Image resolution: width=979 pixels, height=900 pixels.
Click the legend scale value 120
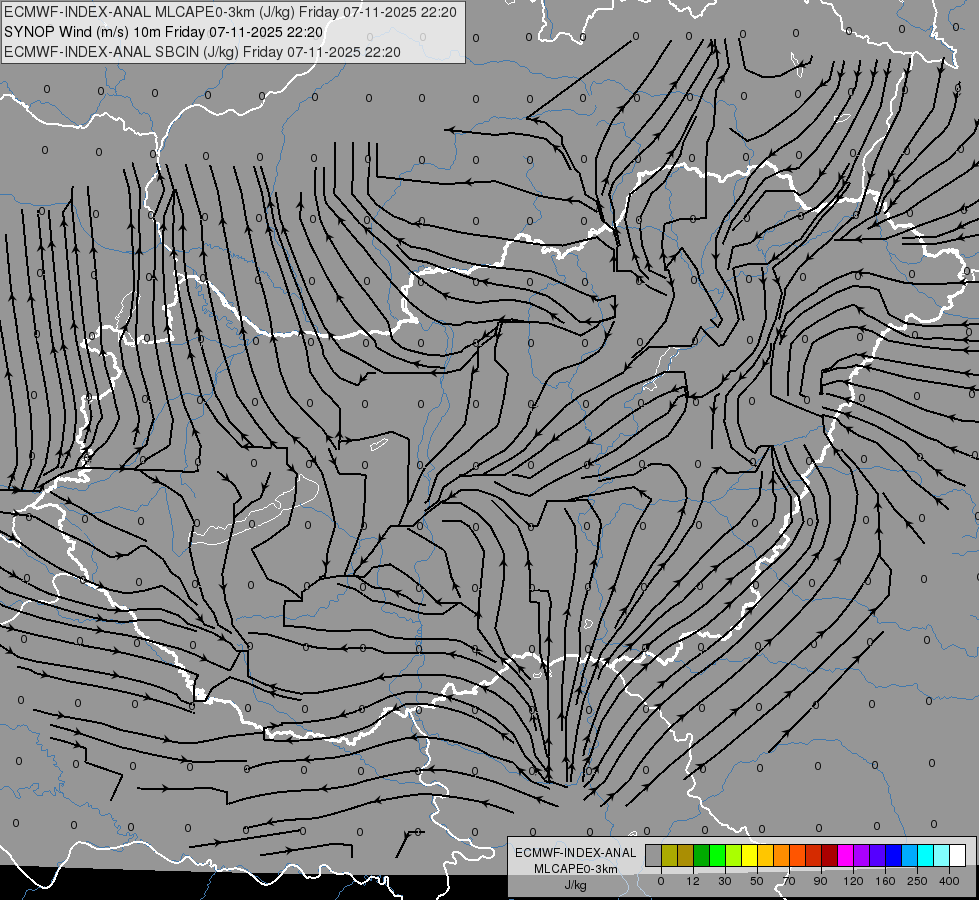(x=853, y=881)
